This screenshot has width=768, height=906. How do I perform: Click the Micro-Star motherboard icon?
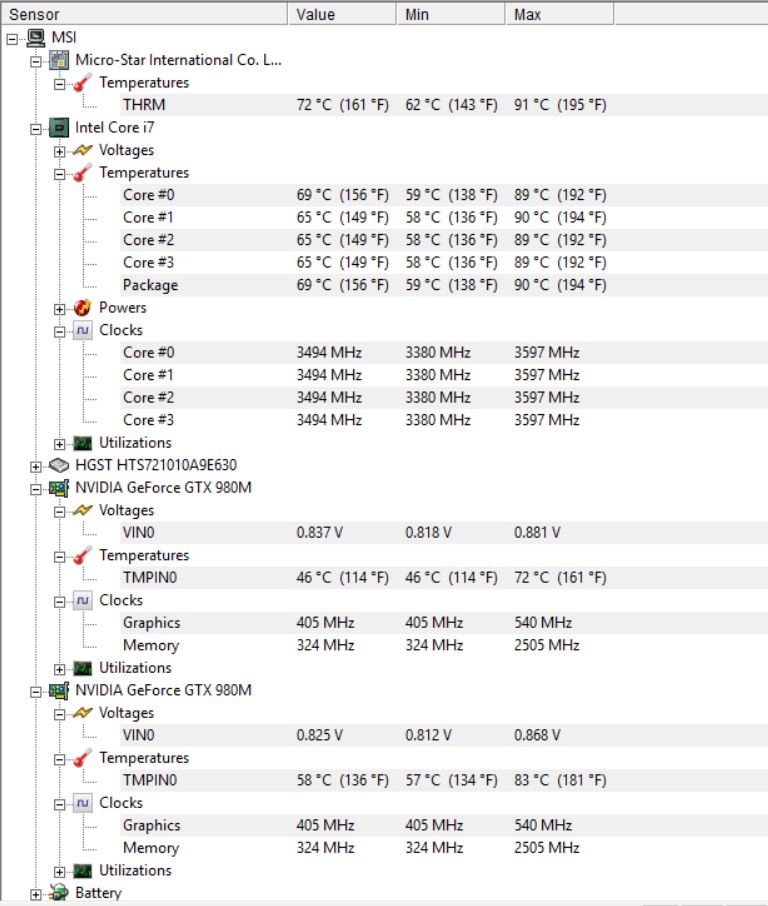pyautogui.click(x=59, y=60)
